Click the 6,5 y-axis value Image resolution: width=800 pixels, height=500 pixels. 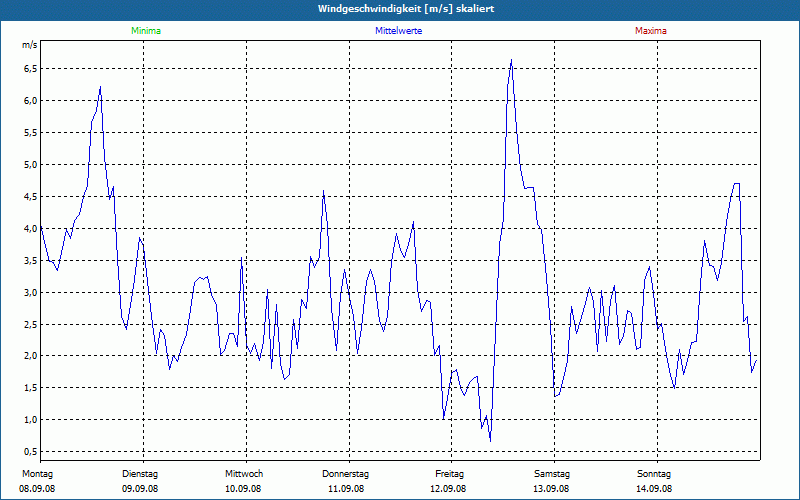[31, 69]
